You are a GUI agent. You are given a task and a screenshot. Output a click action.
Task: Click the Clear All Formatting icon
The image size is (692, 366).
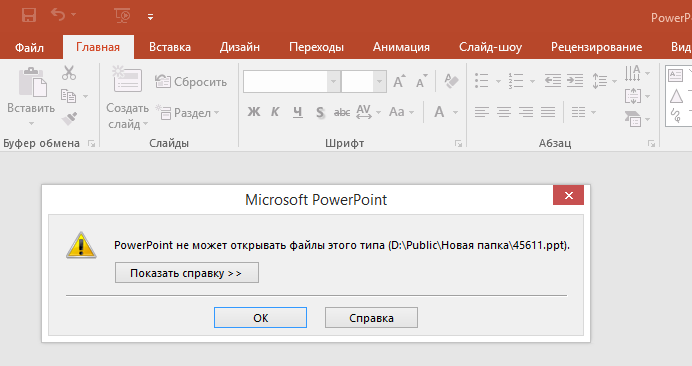click(x=451, y=81)
